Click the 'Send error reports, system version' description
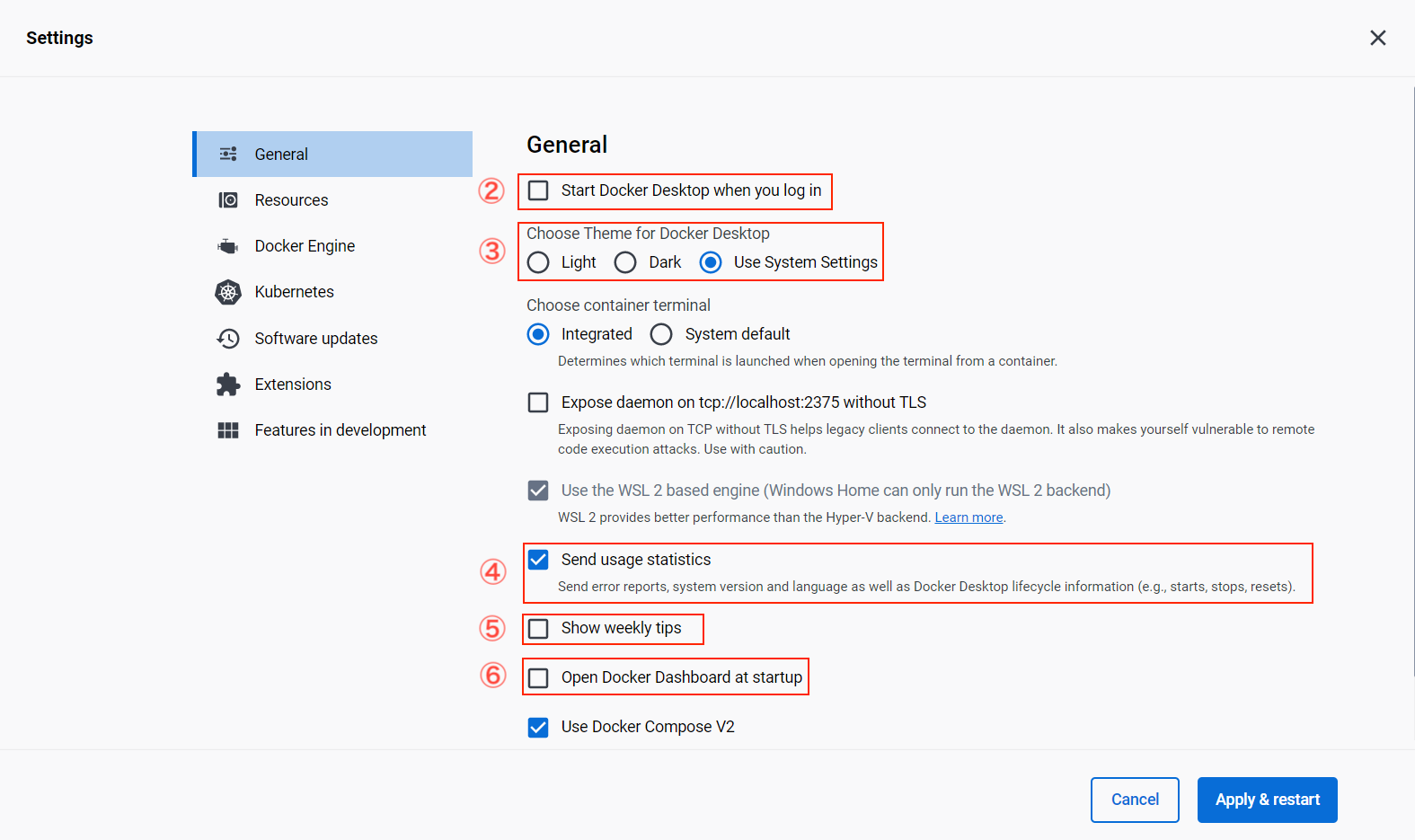The width and height of the screenshot is (1415, 840). tap(926, 587)
